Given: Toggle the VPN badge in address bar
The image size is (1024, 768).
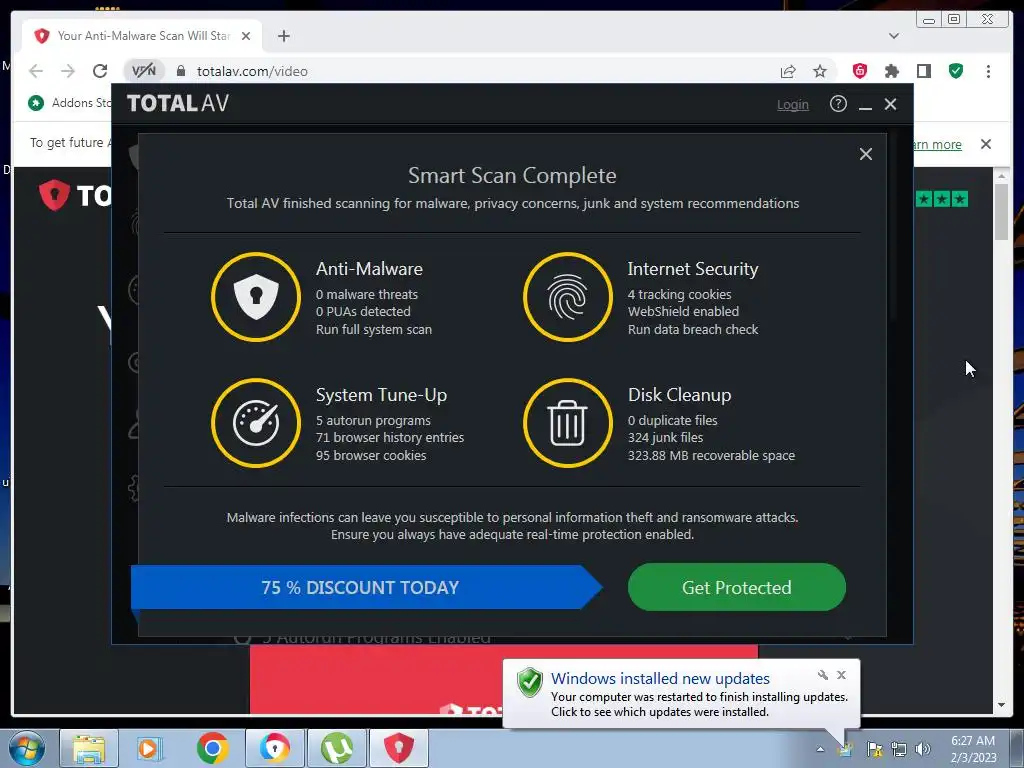Looking at the screenshot, I should point(144,71).
